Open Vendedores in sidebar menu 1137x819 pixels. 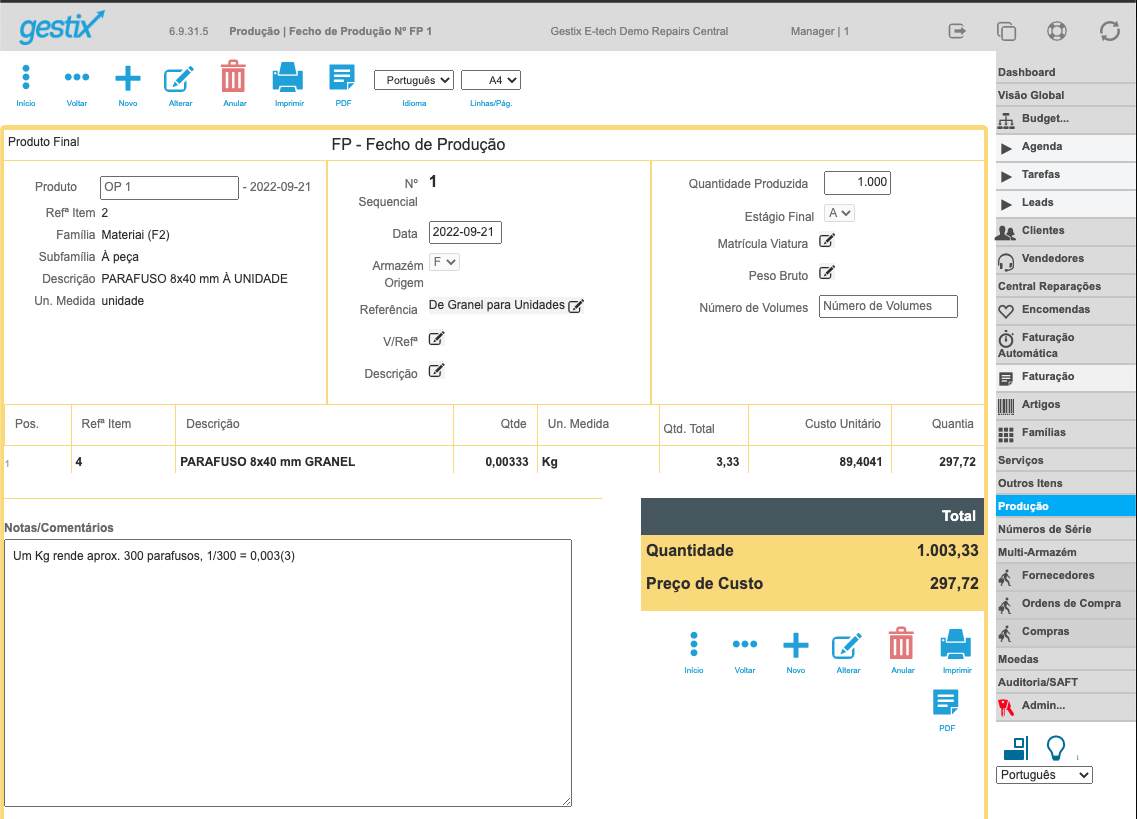[x=1066, y=259]
